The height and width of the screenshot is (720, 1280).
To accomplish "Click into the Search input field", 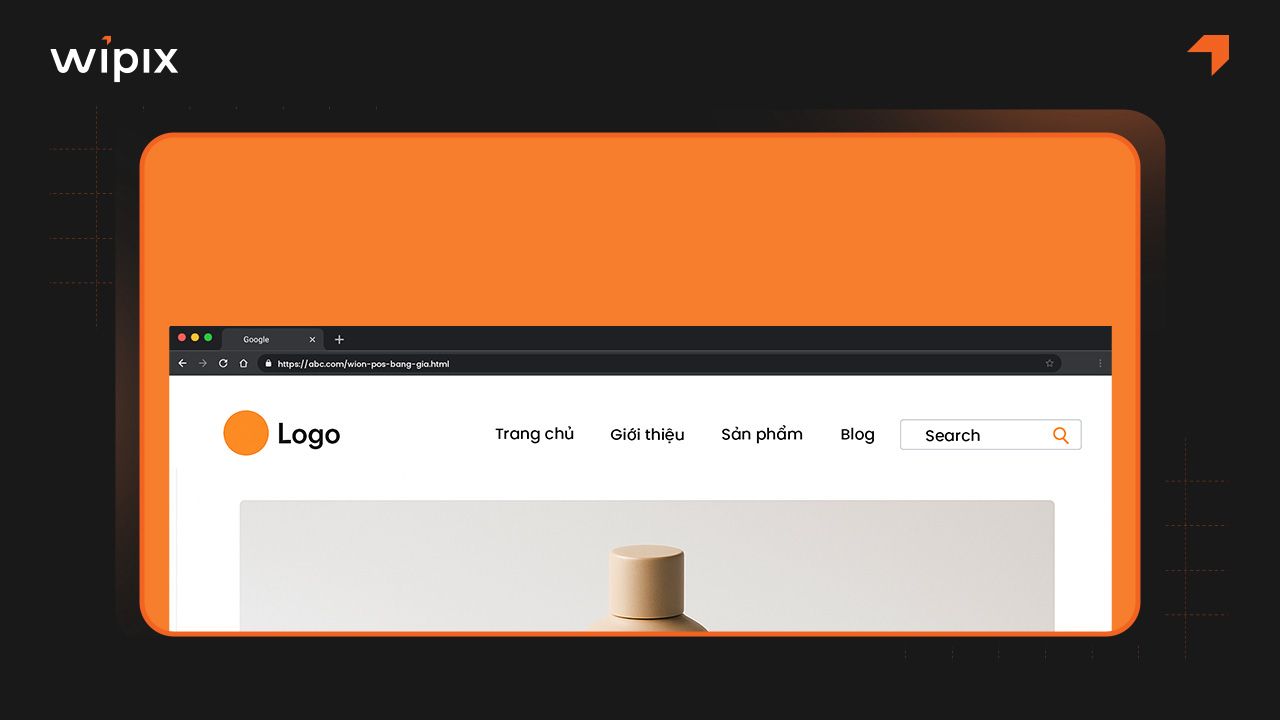I will pyautogui.click(x=990, y=435).
